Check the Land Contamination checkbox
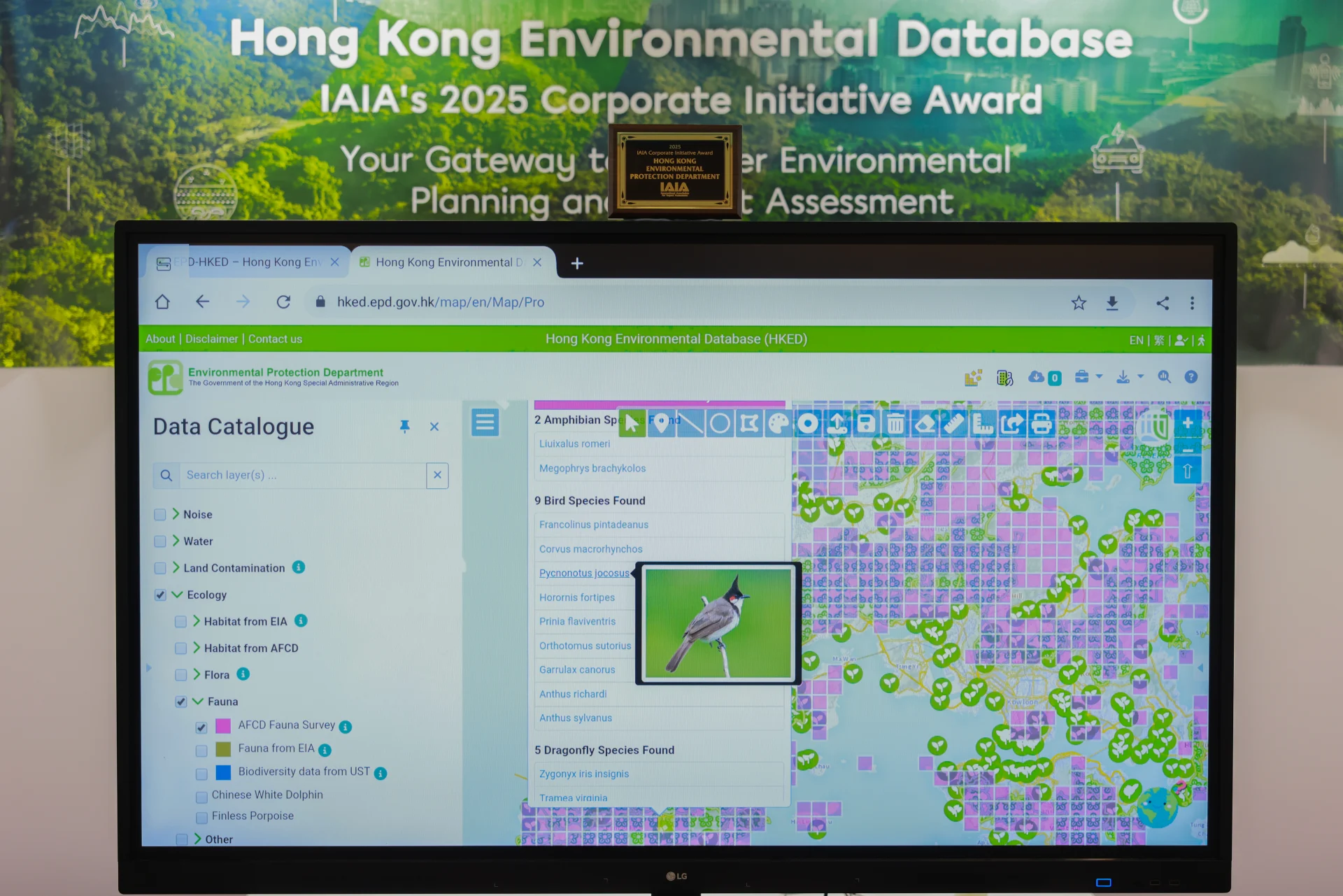 160,568
